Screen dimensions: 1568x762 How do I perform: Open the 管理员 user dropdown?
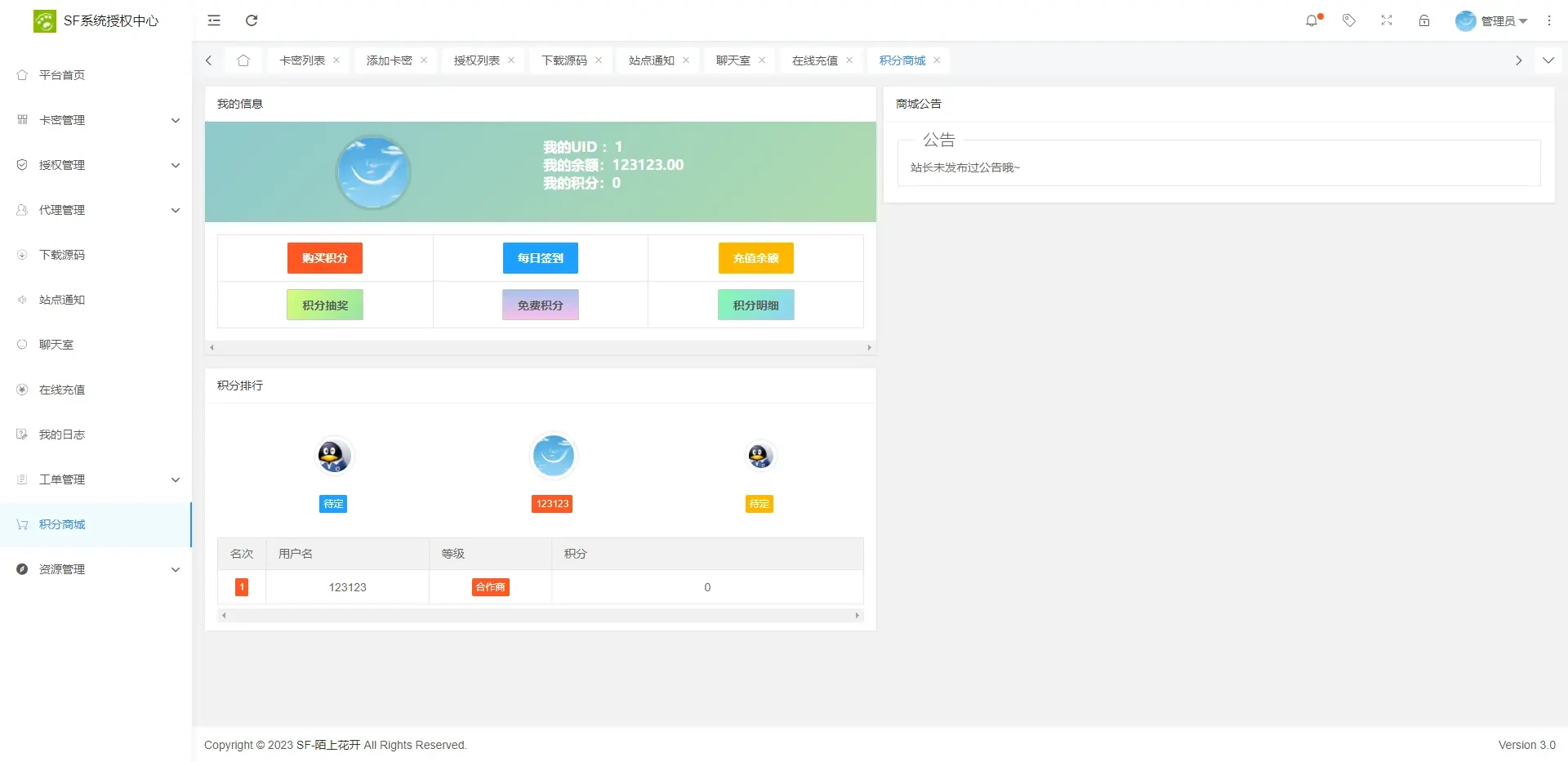[1491, 21]
